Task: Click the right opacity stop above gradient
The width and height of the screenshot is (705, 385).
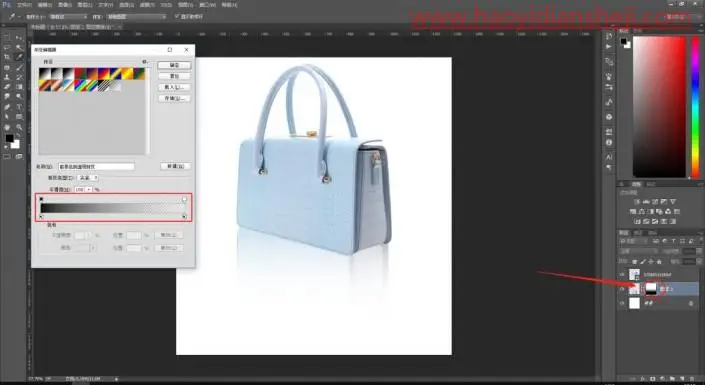Action: pos(184,199)
